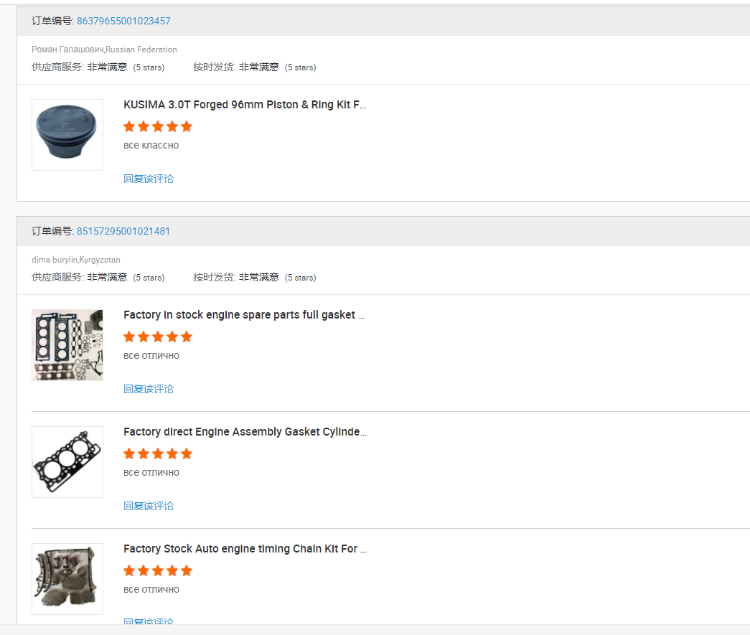Click buyer name dima burylin, Kyrgyzstan
The image size is (750, 635).
tap(76, 260)
